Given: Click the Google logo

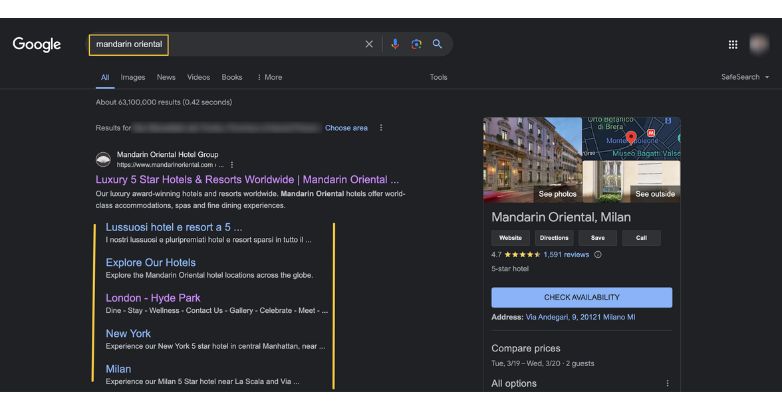Looking at the screenshot, I should 37,44.
